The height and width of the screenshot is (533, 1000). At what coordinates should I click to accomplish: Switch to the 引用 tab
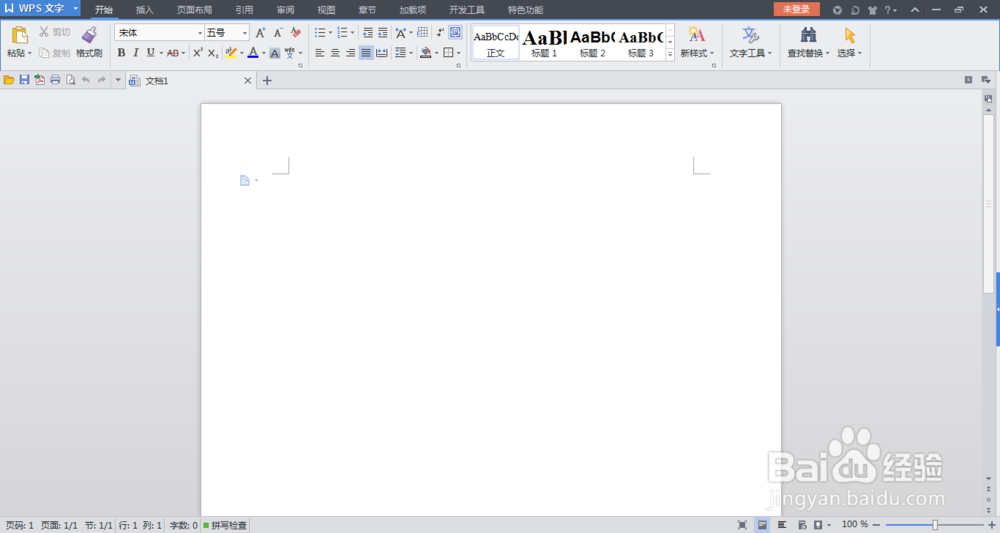244,10
